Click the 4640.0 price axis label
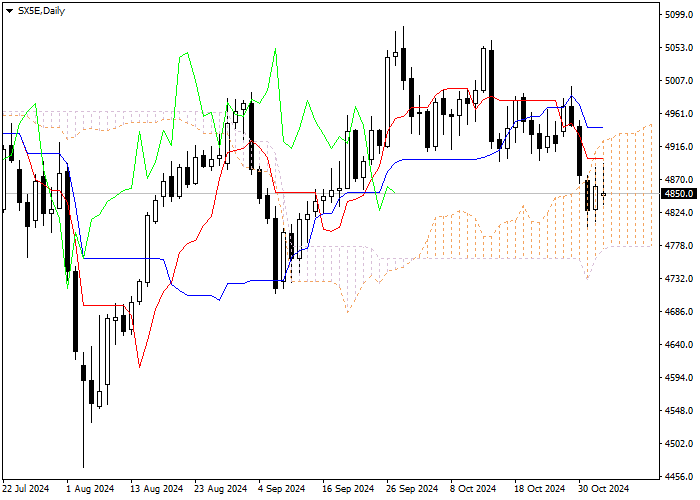The height and width of the screenshot is (500, 700). click(x=679, y=345)
